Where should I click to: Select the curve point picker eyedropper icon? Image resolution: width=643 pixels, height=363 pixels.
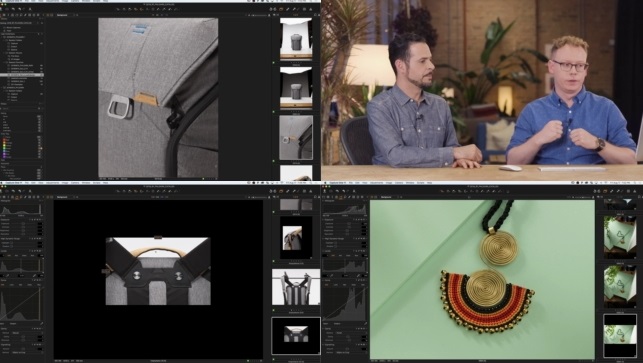coord(42,323)
